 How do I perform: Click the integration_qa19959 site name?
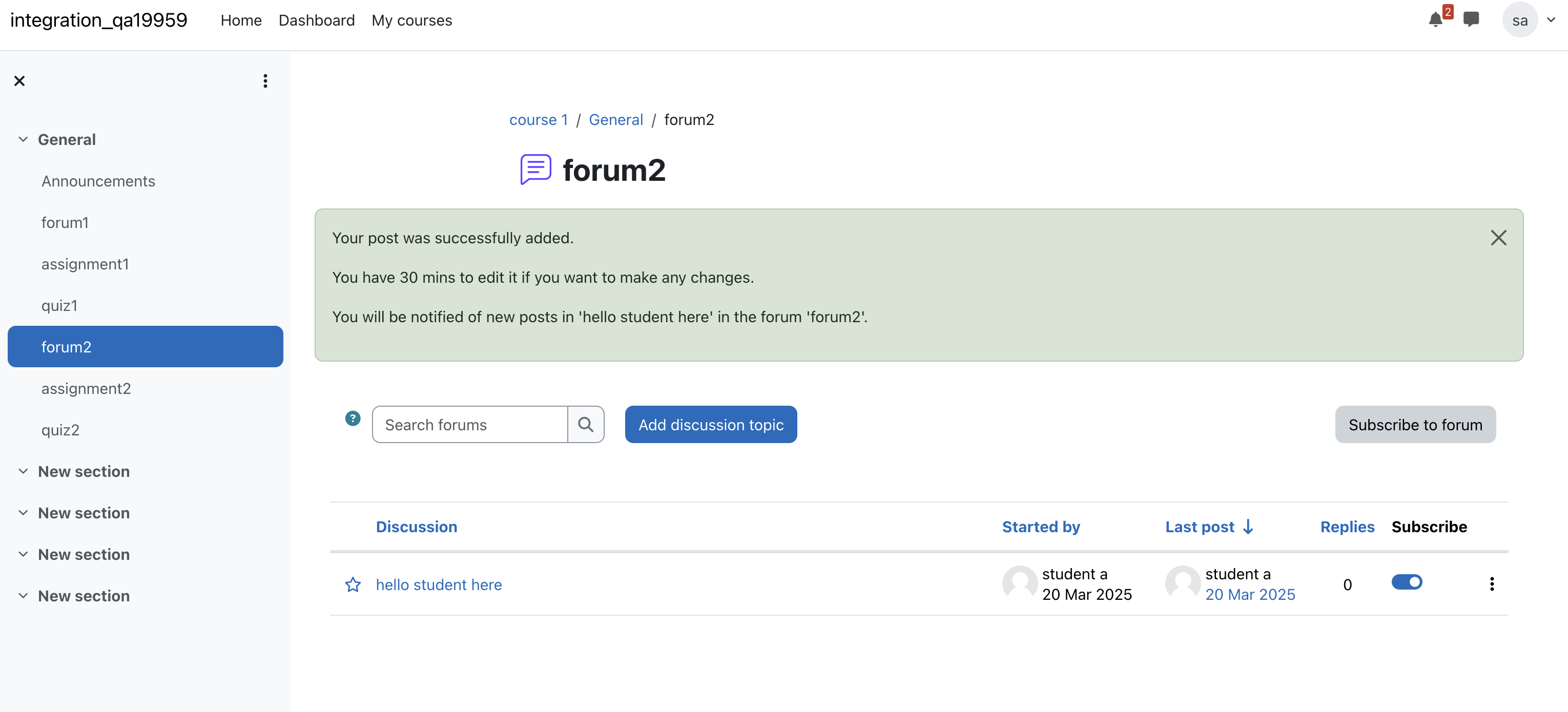(x=98, y=20)
